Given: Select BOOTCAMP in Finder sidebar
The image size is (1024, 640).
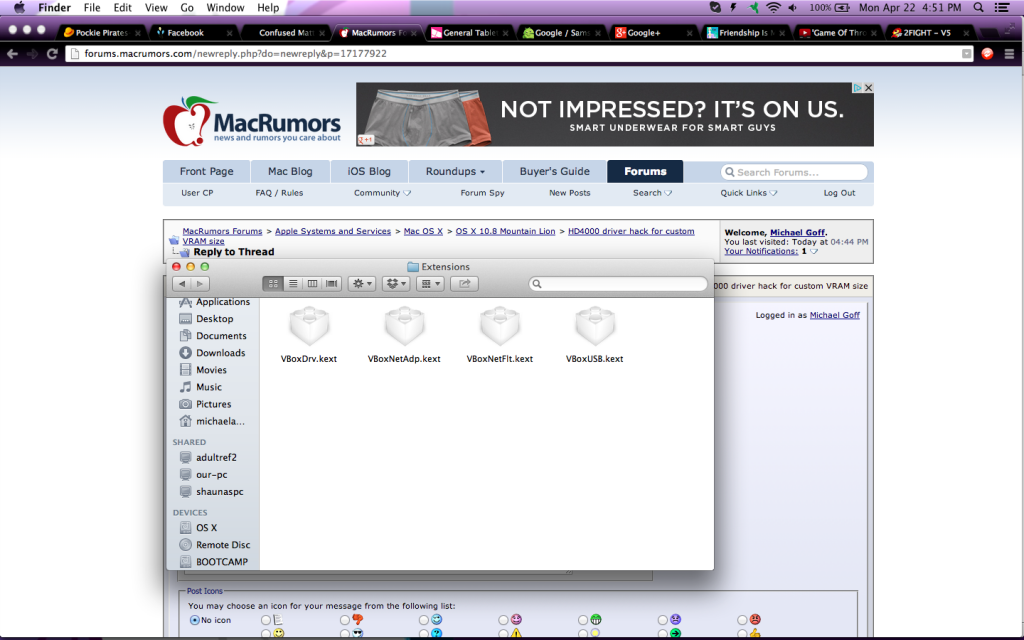Looking at the screenshot, I should pyautogui.click(x=214, y=562).
